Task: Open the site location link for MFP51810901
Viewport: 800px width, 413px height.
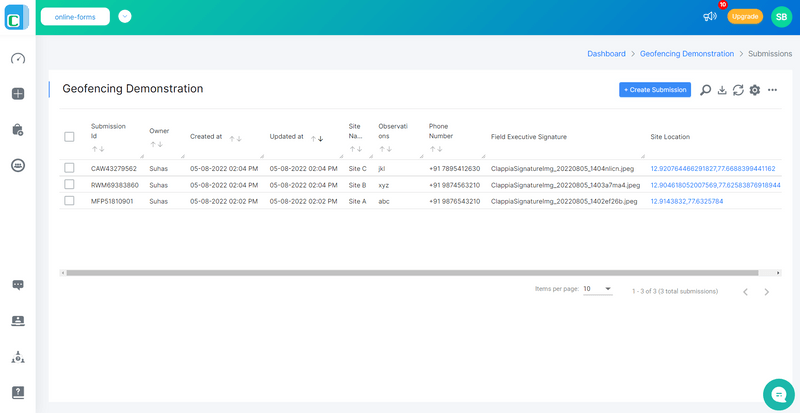Action: [686, 201]
